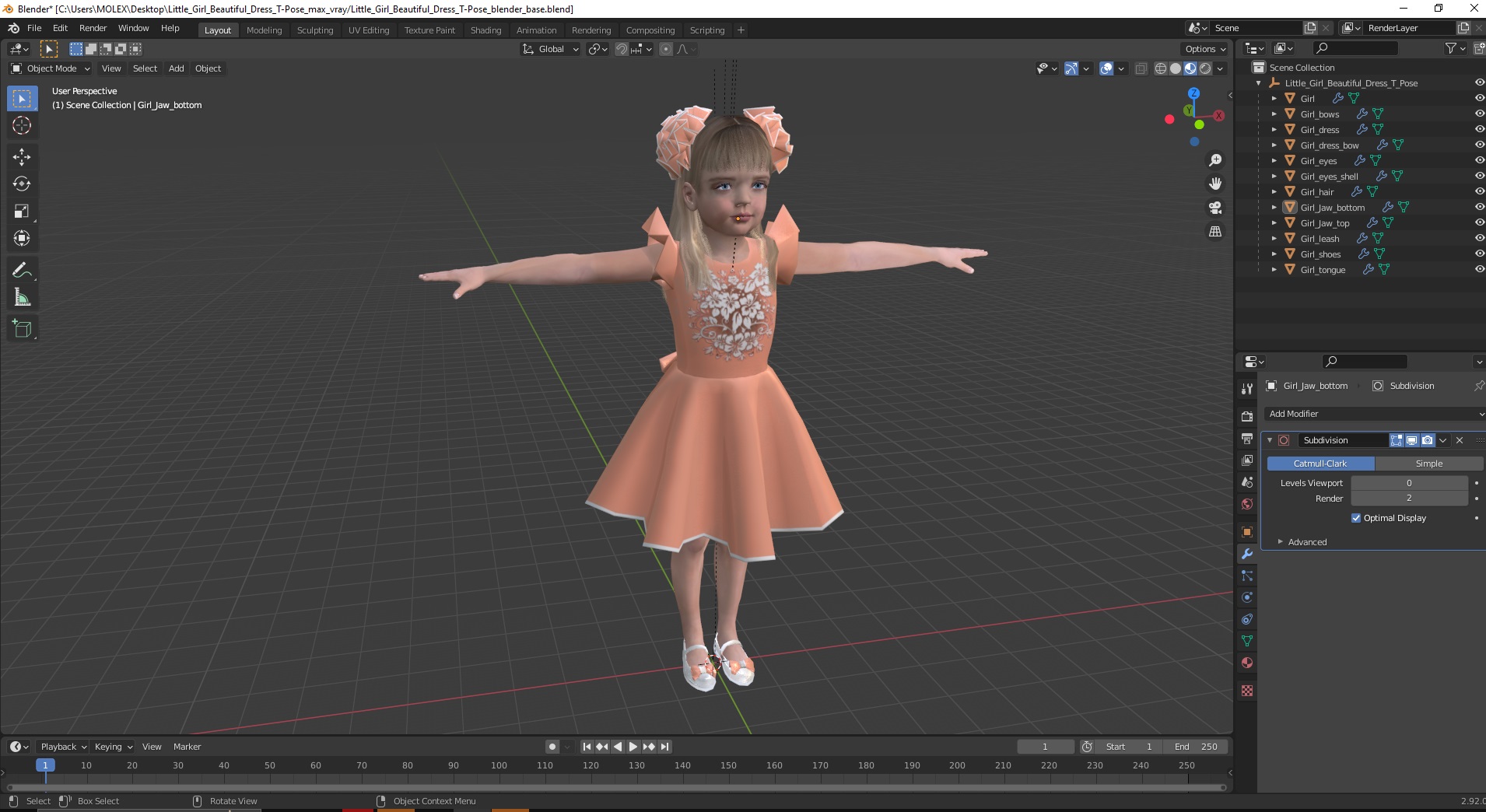Open the File menu

click(x=34, y=28)
